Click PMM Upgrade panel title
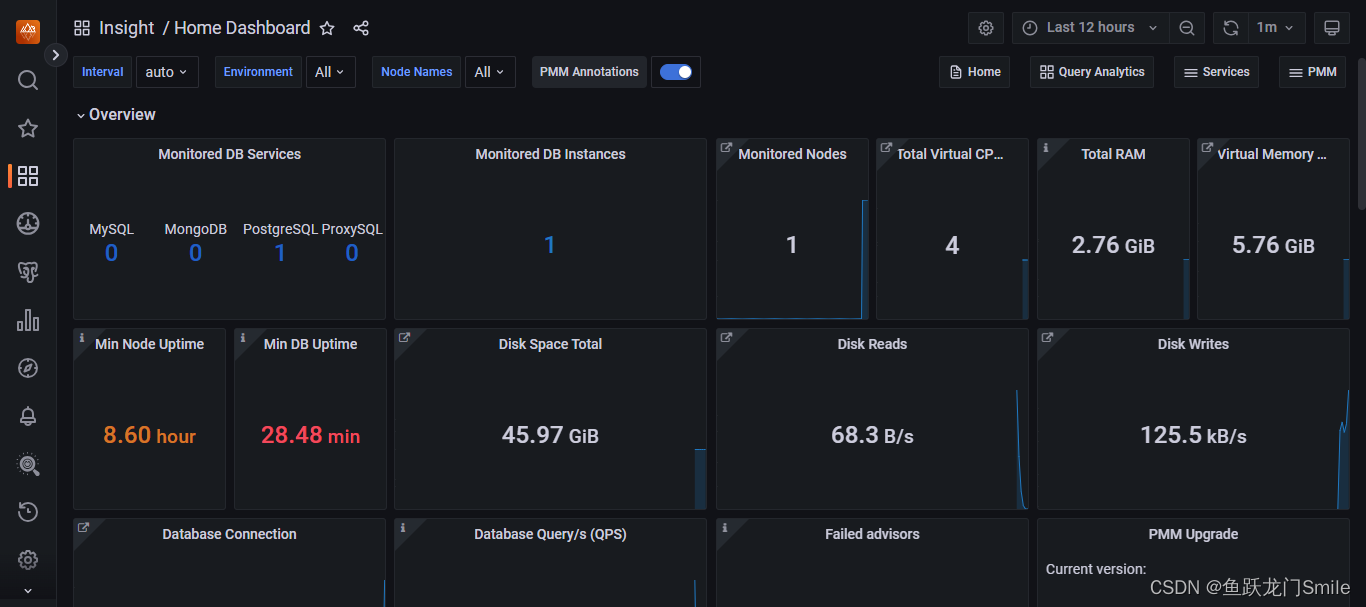The width and height of the screenshot is (1366, 607). point(1193,534)
